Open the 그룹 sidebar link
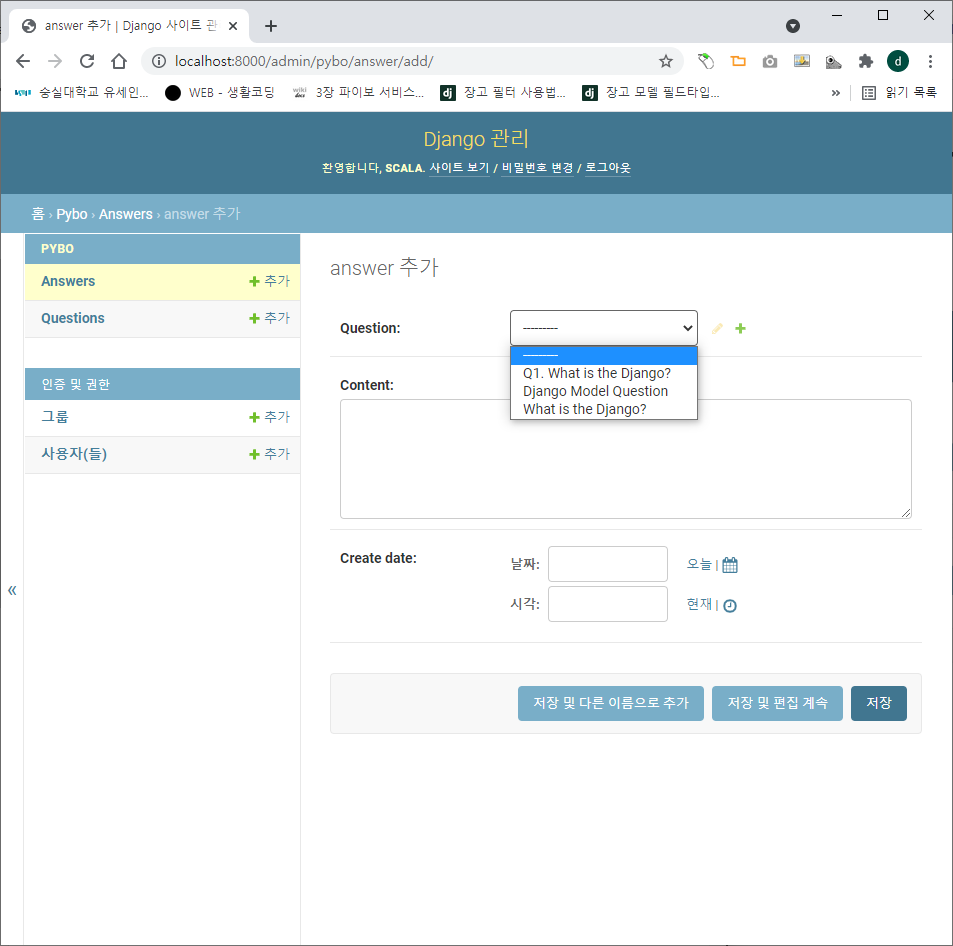The height and width of the screenshot is (946, 953). 55,417
